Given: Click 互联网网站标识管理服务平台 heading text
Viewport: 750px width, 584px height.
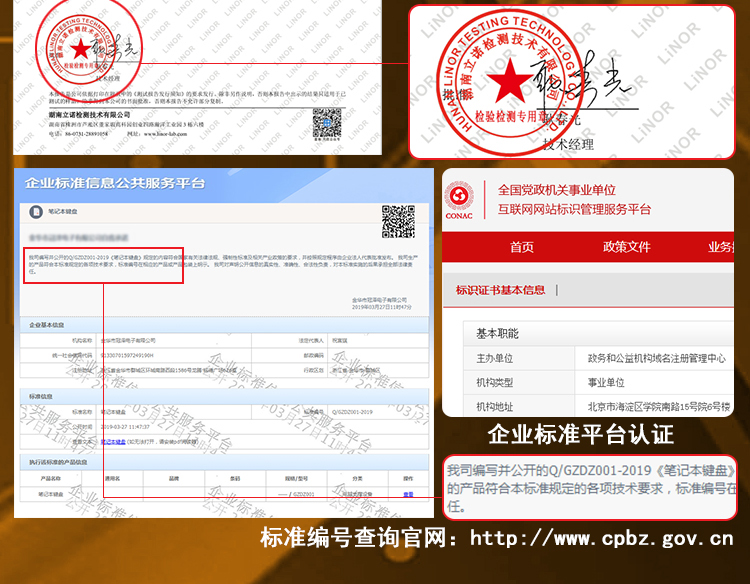Looking at the screenshot, I should (574, 209).
